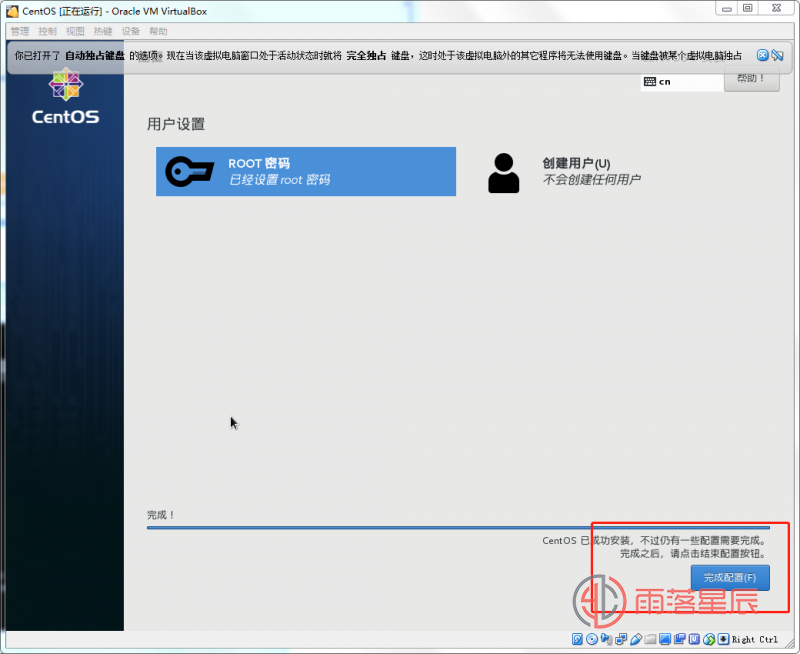Click the display settings status icon
Image resolution: width=800 pixels, height=654 pixels.
pyautogui.click(x=665, y=639)
